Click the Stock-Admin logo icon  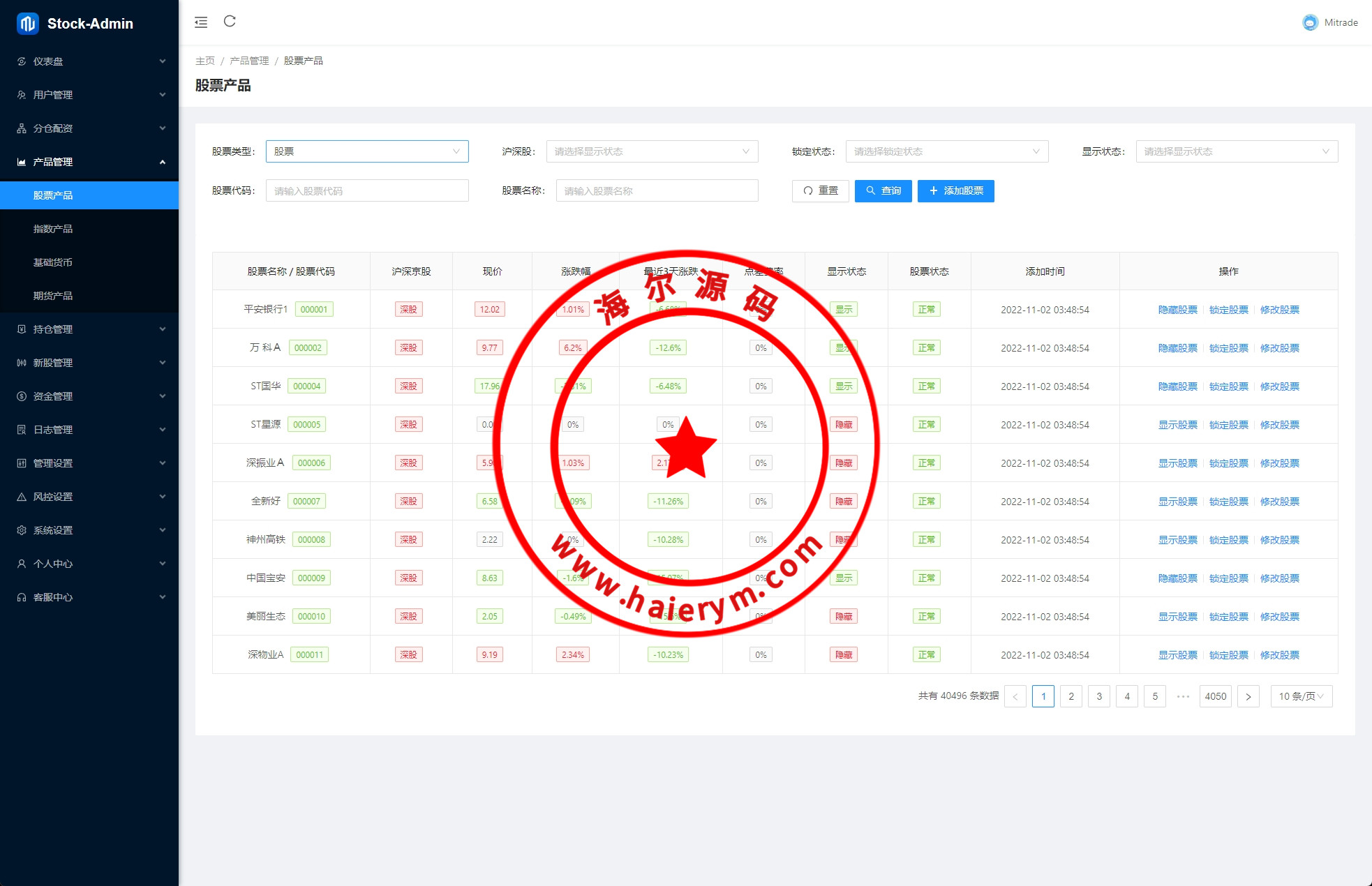[x=27, y=24]
